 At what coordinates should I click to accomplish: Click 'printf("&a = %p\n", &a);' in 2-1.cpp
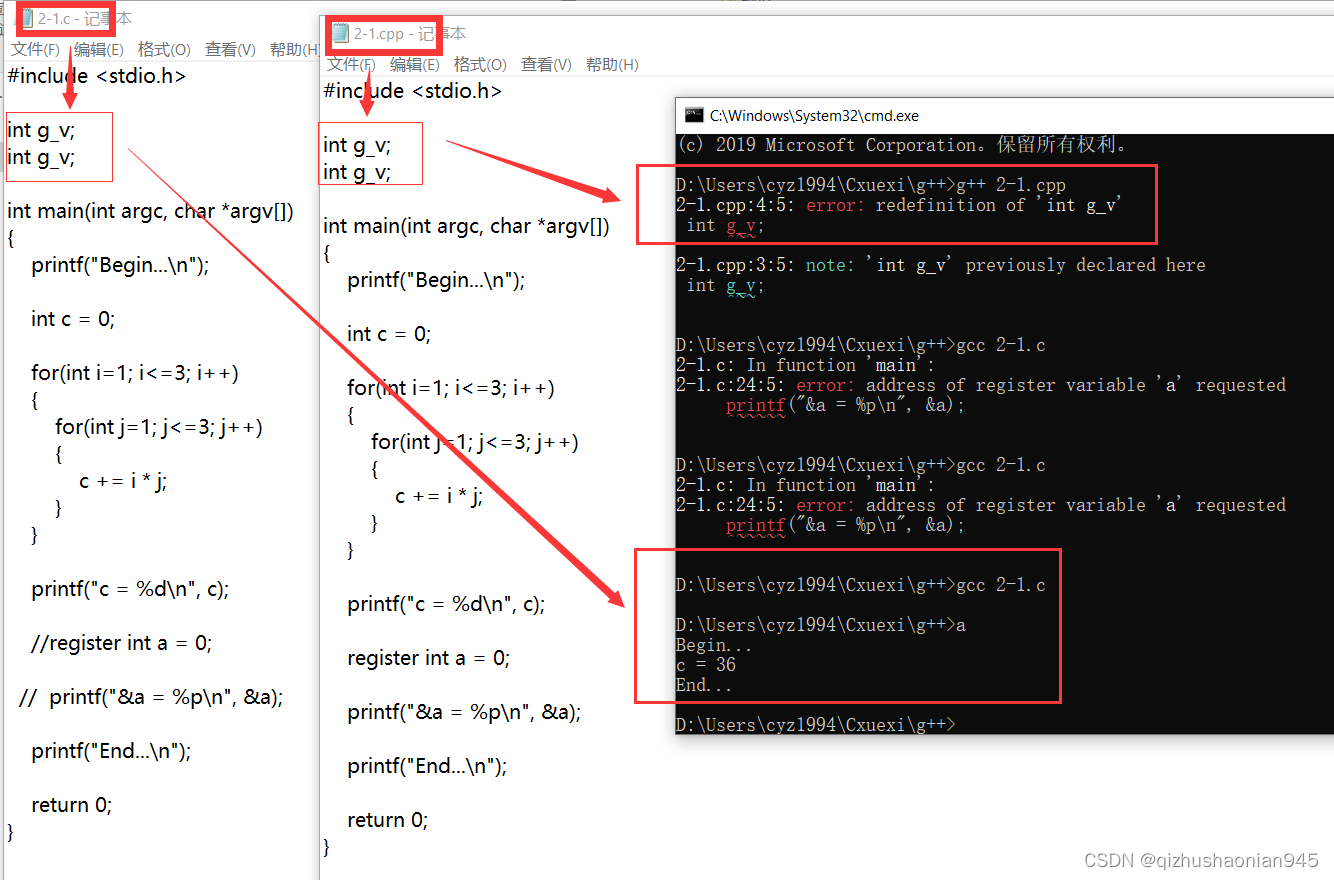point(464,712)
